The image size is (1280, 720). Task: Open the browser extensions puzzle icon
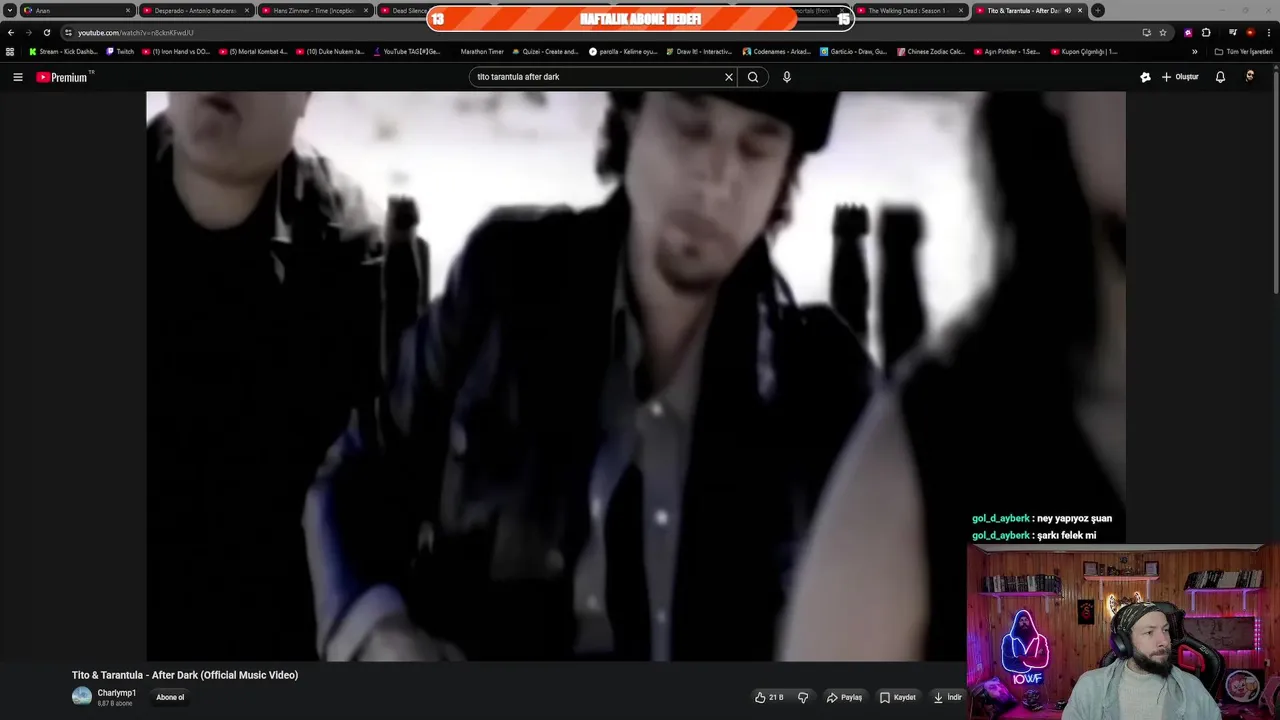pos(1206,32)
